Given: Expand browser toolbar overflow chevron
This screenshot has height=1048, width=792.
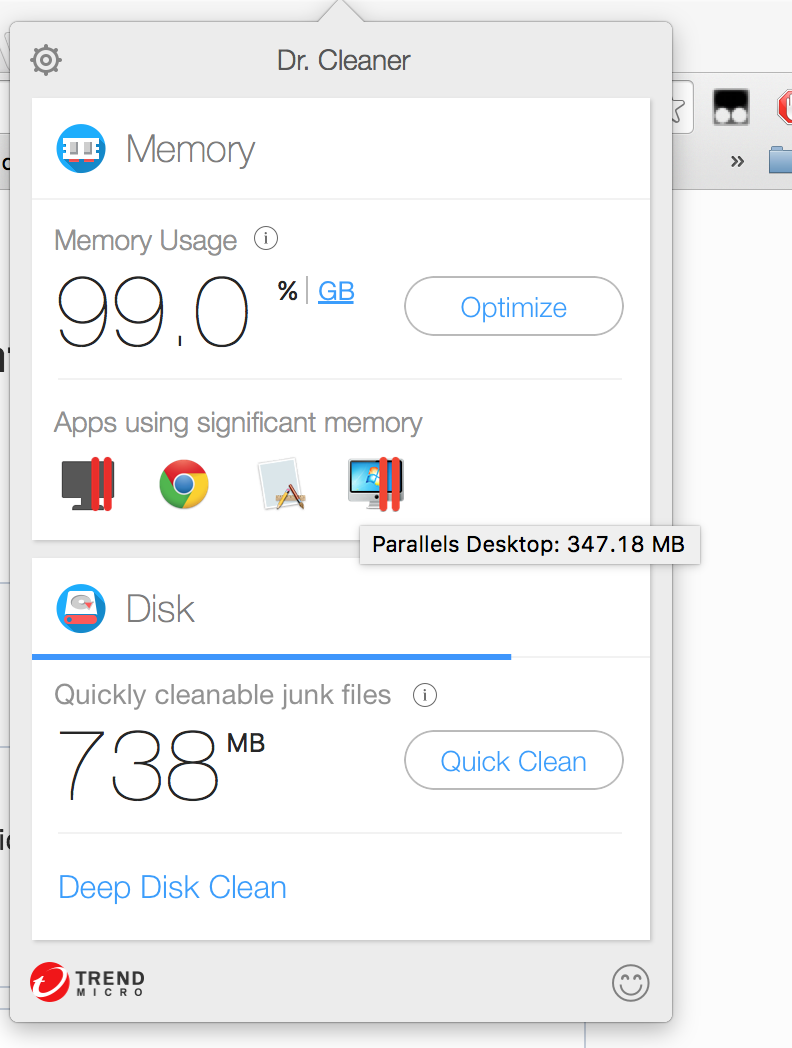Looking at the screenshot, I should [737, 161].
